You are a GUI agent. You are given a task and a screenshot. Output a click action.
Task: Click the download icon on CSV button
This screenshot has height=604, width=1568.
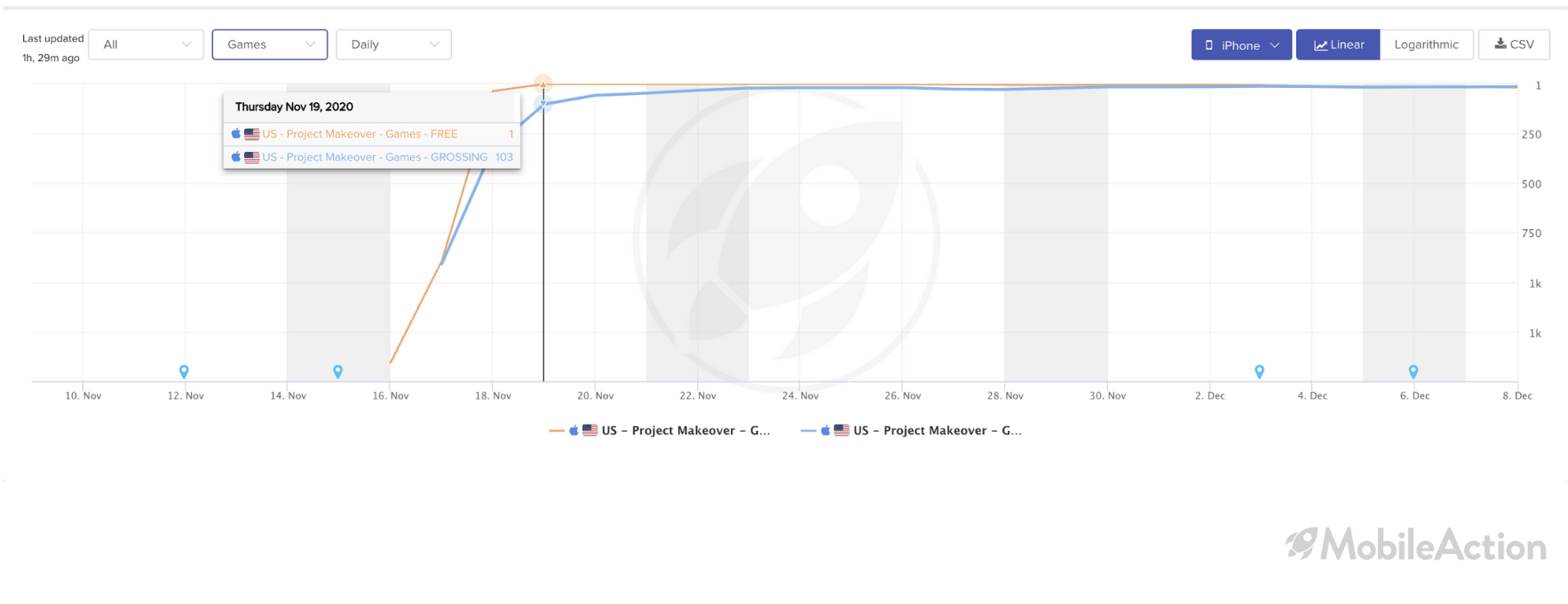(1501, 44)
